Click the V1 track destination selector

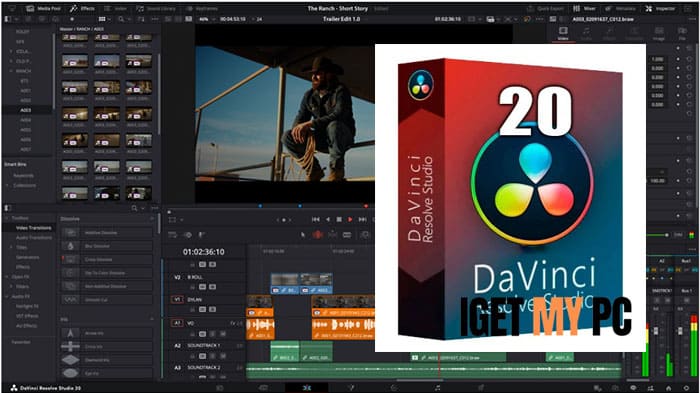tap(177, 299)
